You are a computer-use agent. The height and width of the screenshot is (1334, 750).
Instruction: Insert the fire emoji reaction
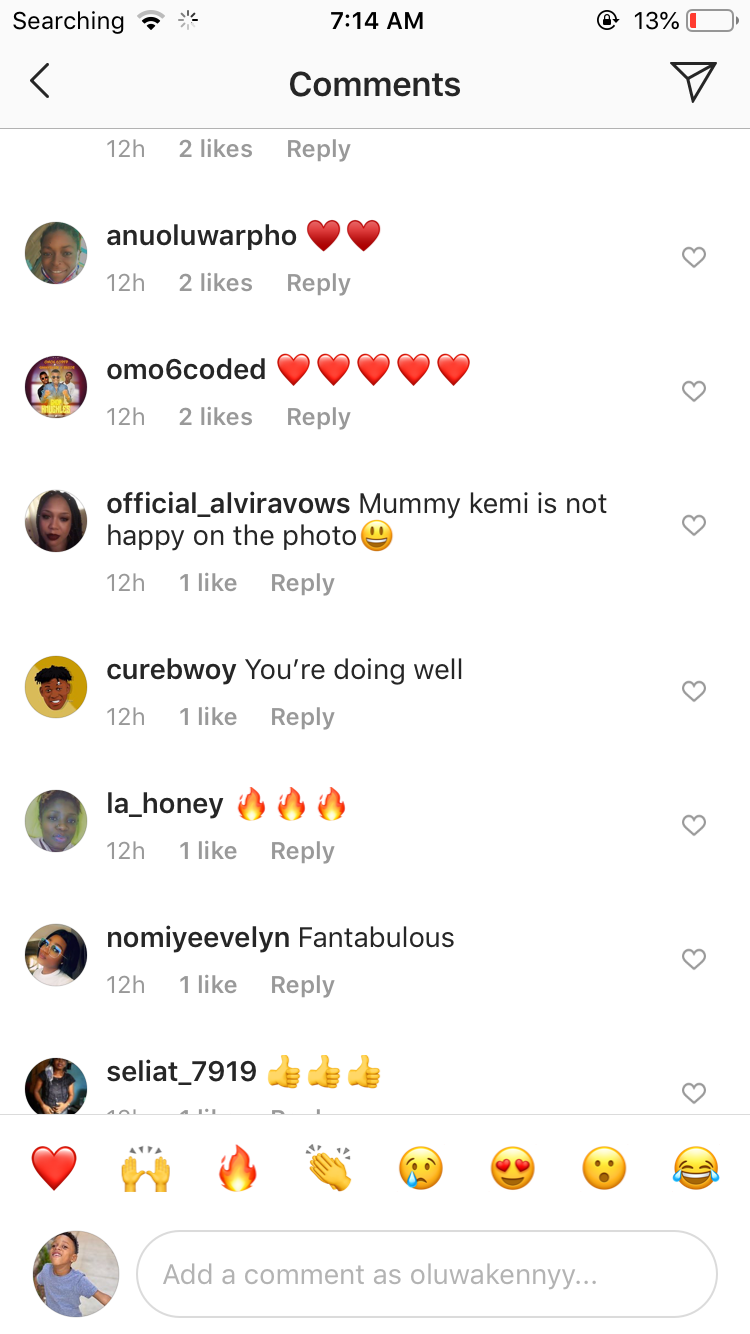[x=238, y=1168]
